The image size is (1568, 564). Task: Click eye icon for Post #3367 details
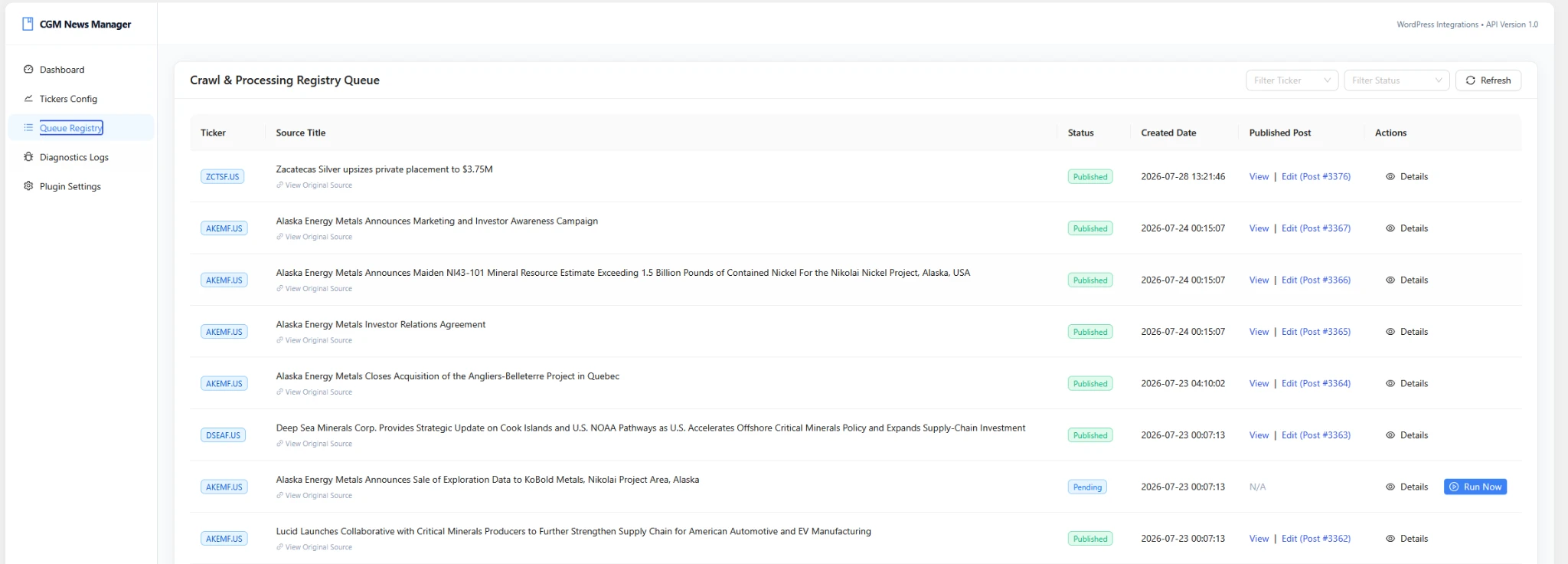[1390, 228]
